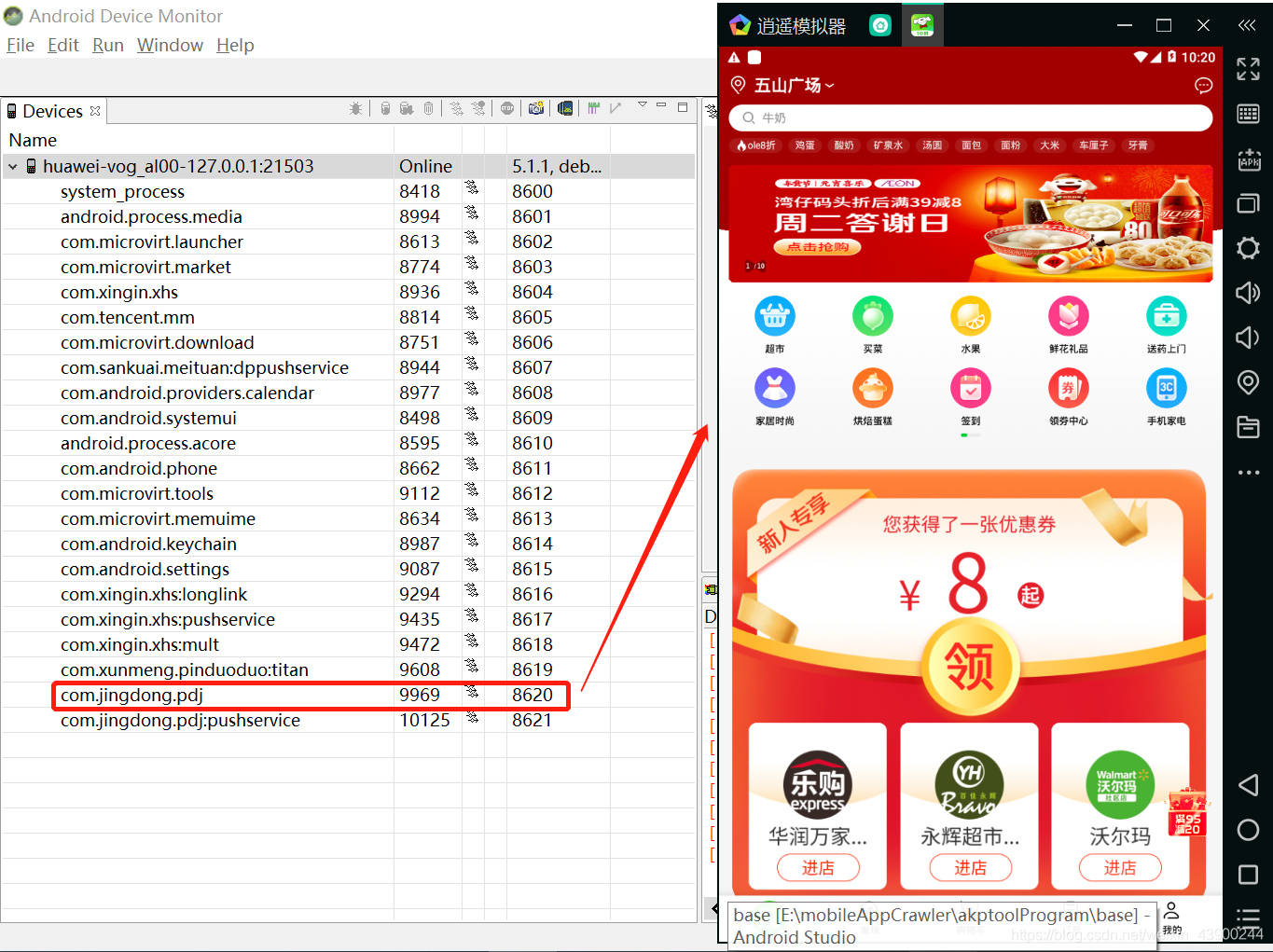Click the Update Heap icon in Devices toolbar
The height and width of the screenshot is (952, 1273).
(x=385, y=109)
